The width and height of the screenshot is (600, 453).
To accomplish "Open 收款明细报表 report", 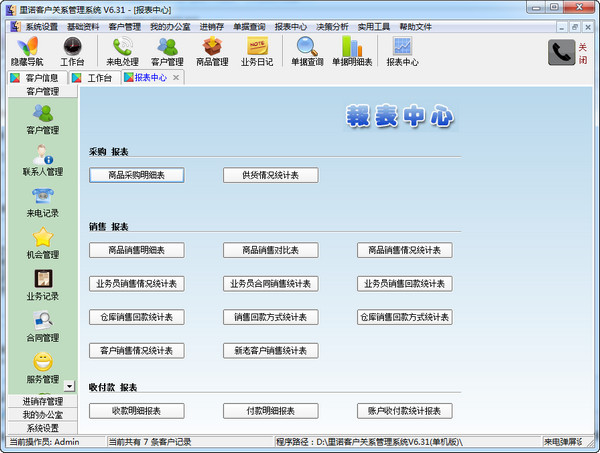I will point(137,411).
